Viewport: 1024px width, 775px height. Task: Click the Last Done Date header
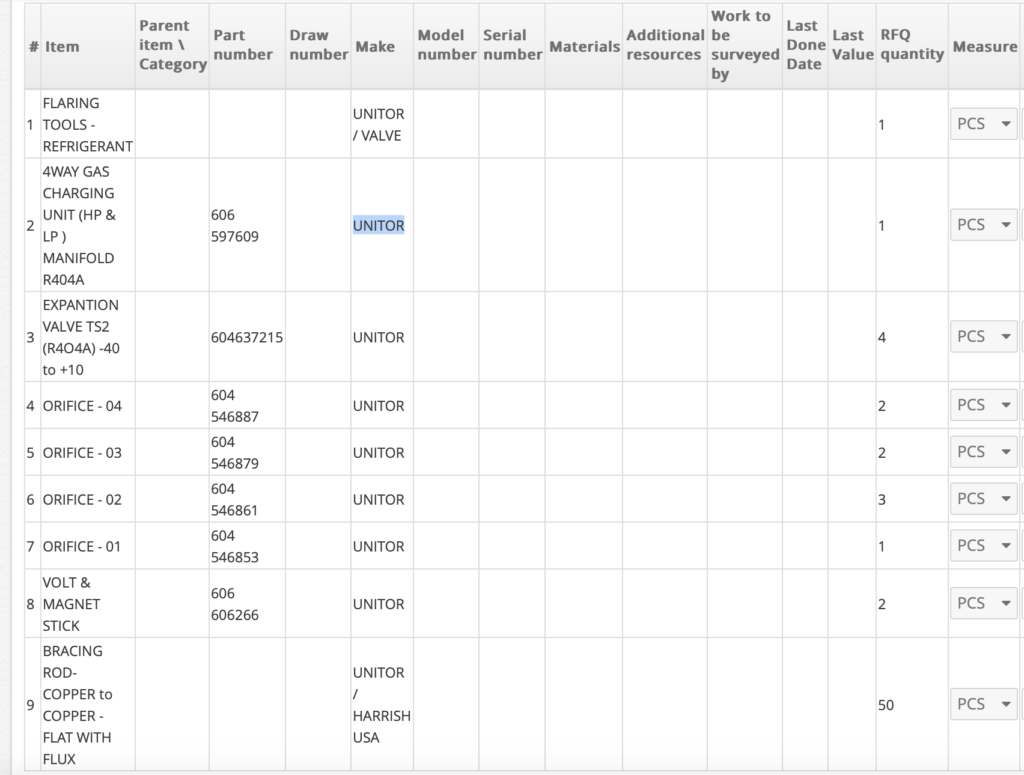coord(804,45)
